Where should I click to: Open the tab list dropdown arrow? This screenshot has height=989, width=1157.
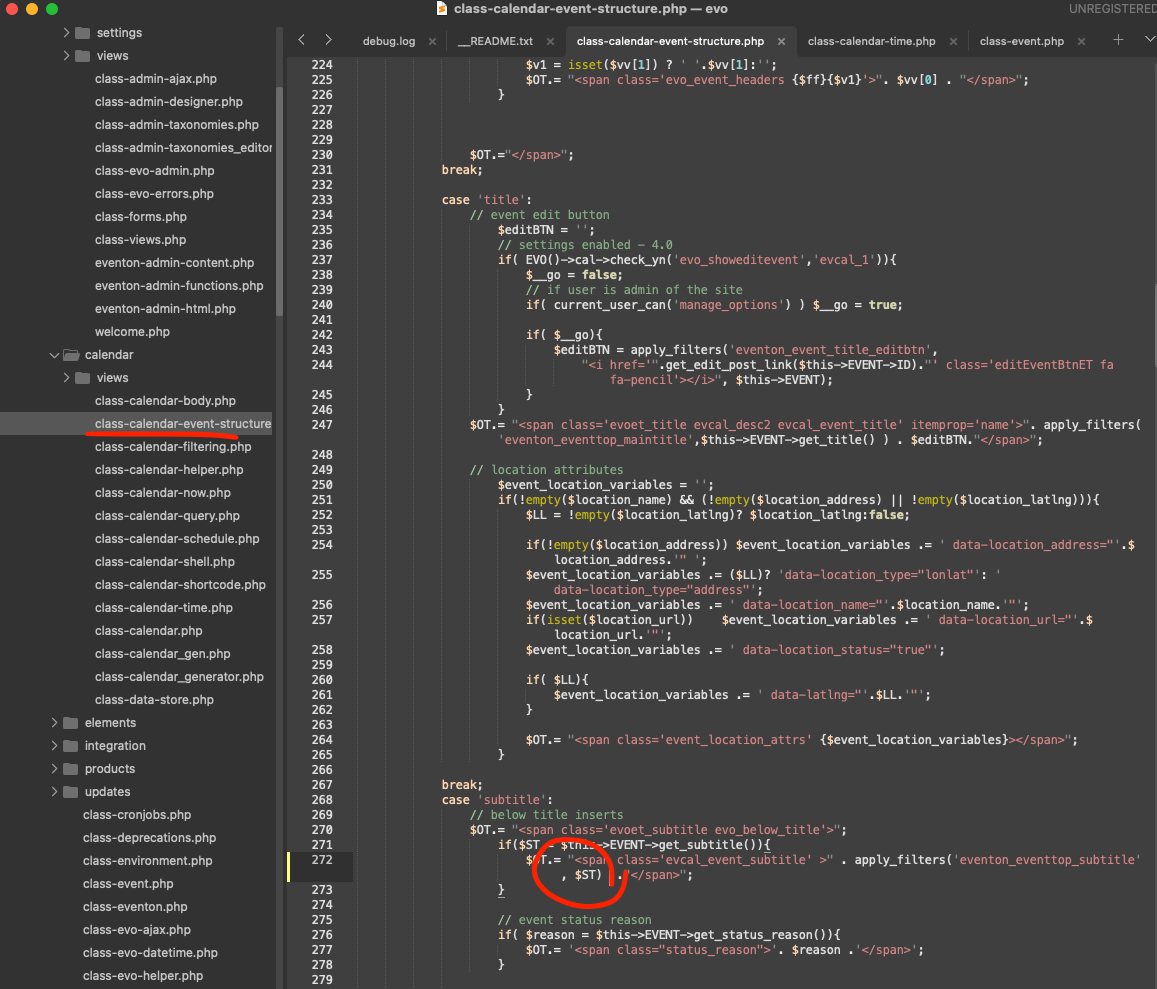[1149, 39]
